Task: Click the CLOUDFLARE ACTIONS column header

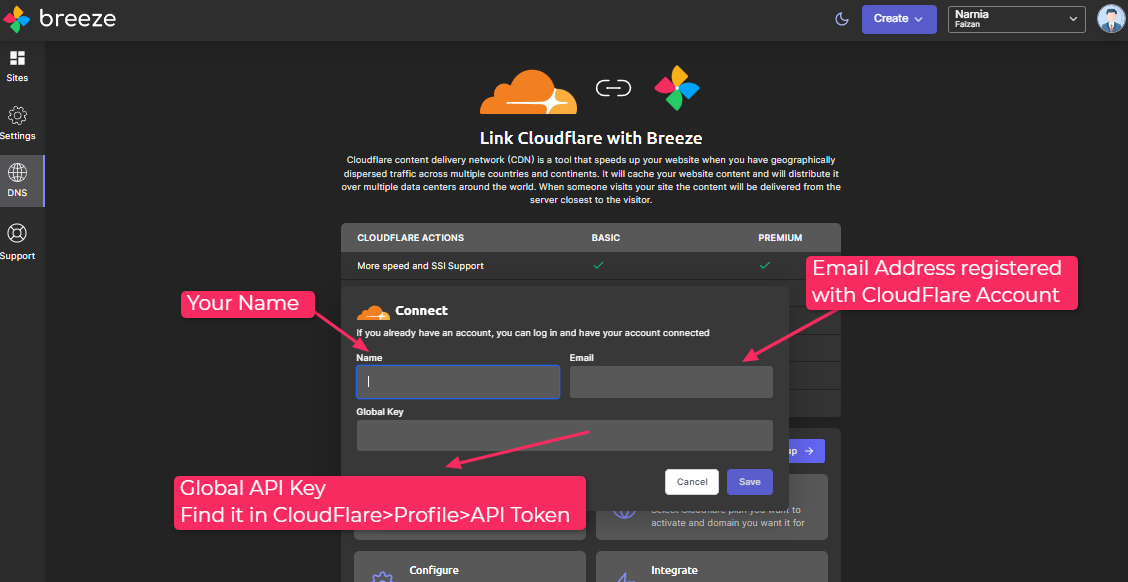Action: [x=411, y=237]
